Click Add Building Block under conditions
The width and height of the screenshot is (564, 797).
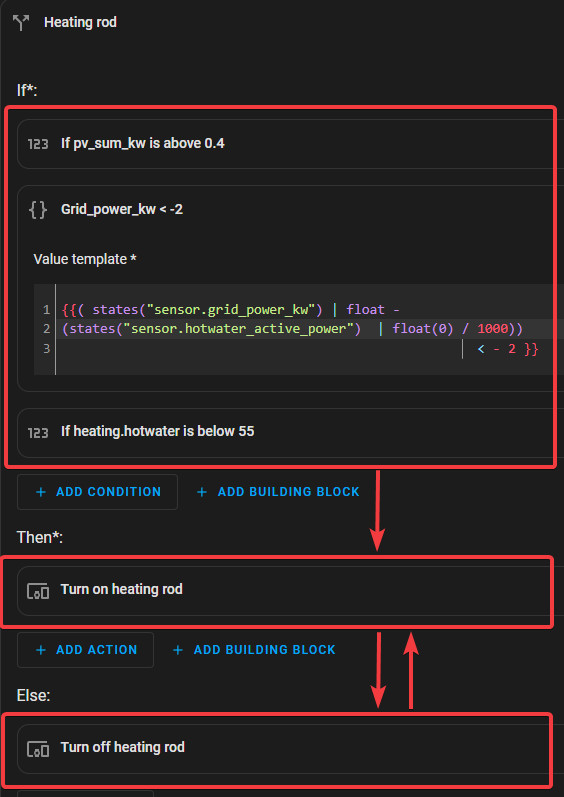coord(278,492)
